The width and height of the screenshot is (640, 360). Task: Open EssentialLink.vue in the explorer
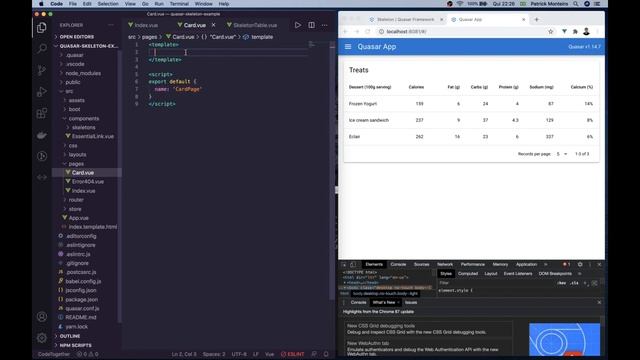pos(93,136)
